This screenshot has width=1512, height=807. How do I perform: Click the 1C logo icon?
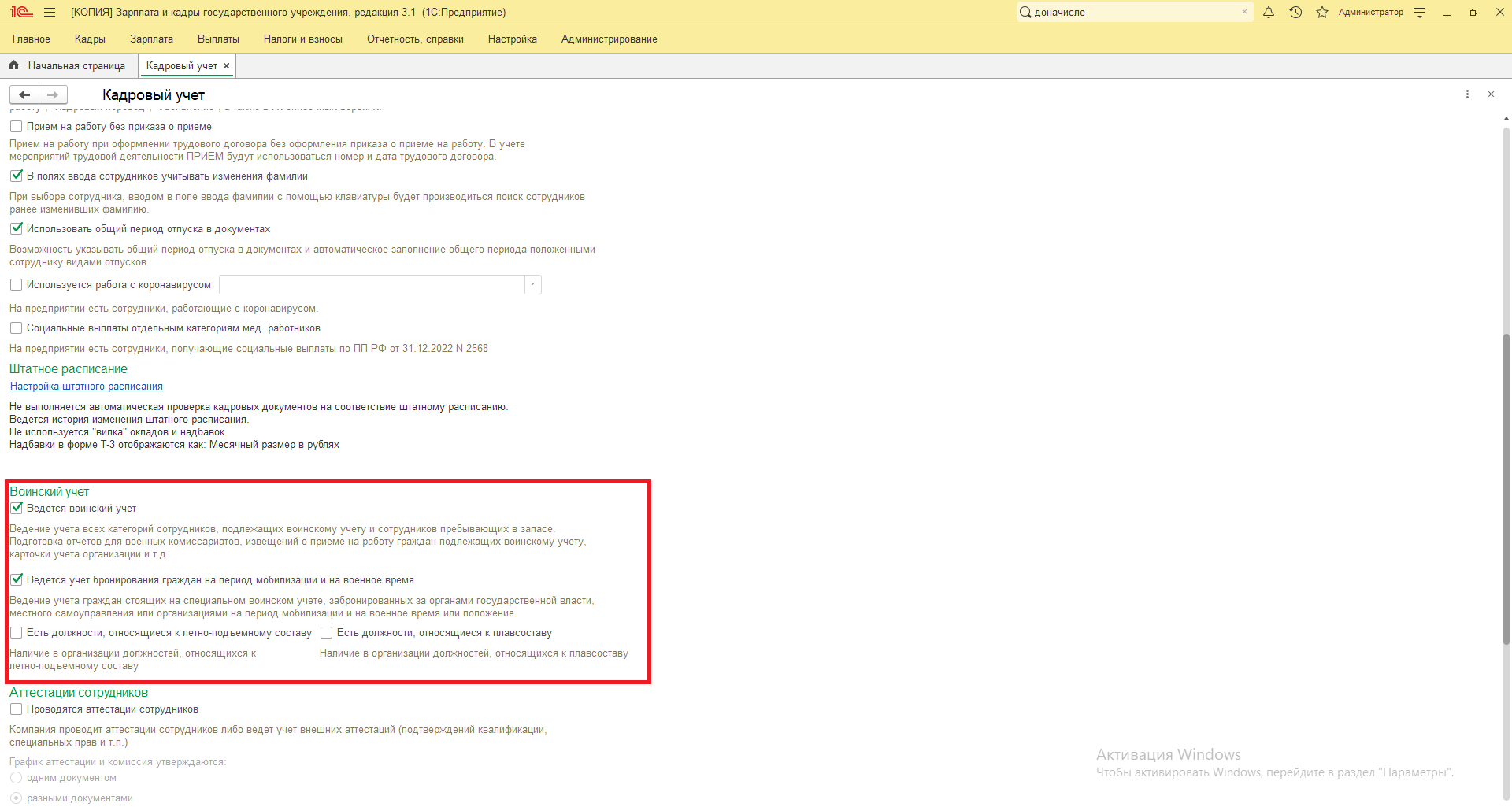pyautogui.click(x=21, y=12)
